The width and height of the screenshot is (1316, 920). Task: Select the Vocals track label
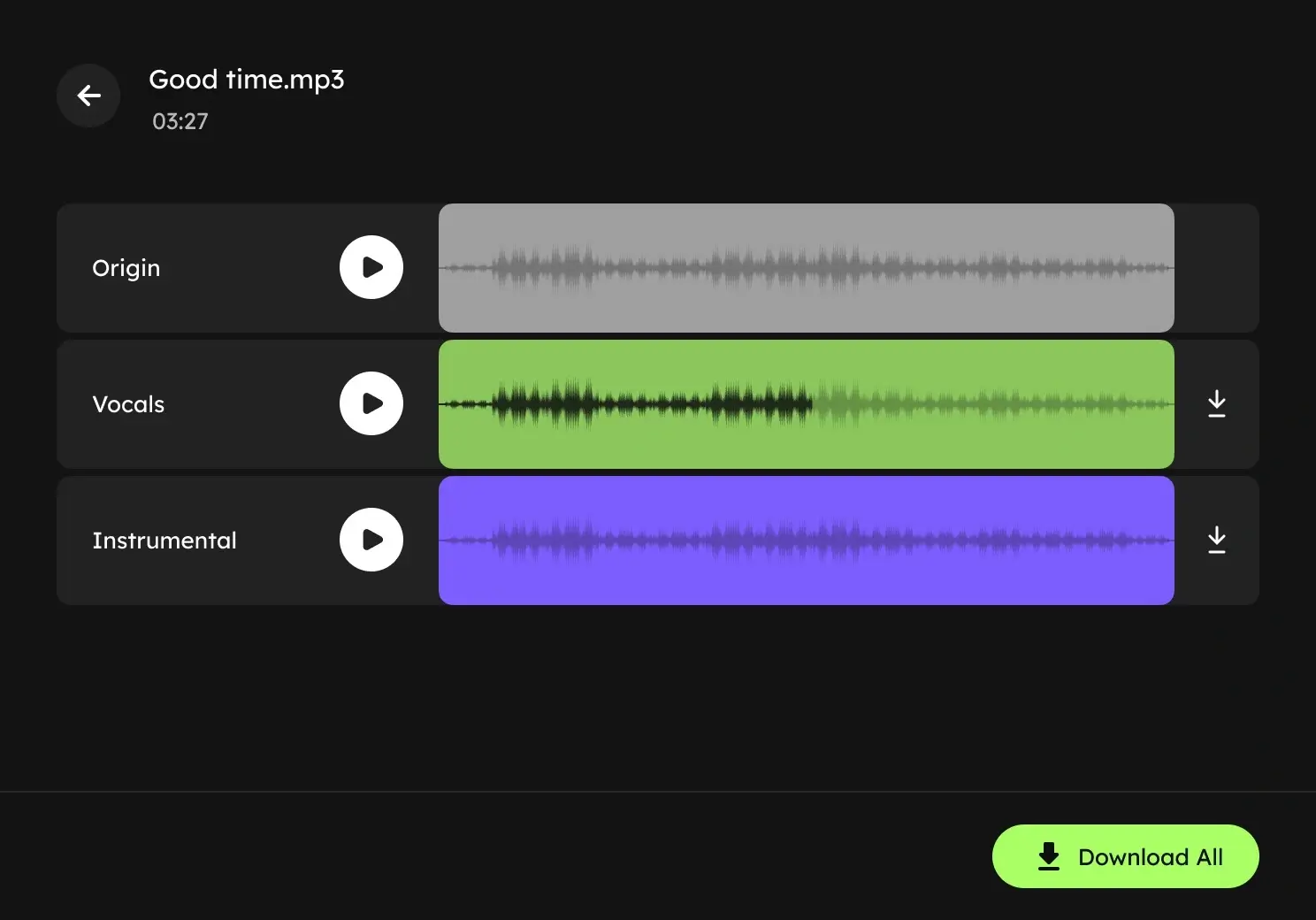(x=128, y=404)
